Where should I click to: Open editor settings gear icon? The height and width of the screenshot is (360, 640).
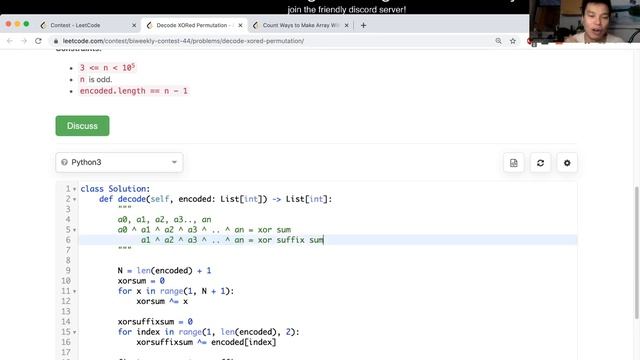[x=567, y=163]
